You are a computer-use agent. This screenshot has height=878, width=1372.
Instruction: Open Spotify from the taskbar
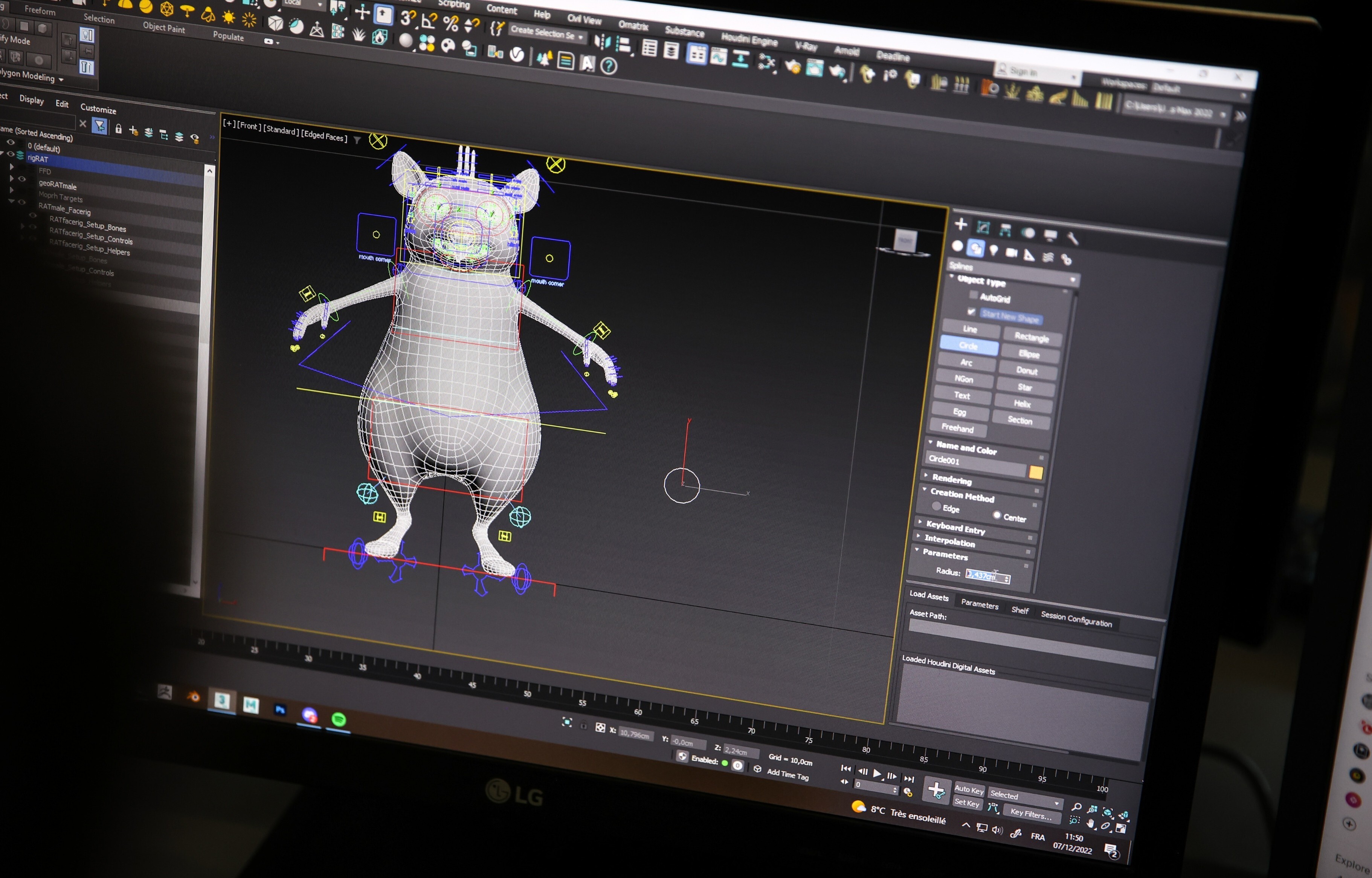coord(339,719)
